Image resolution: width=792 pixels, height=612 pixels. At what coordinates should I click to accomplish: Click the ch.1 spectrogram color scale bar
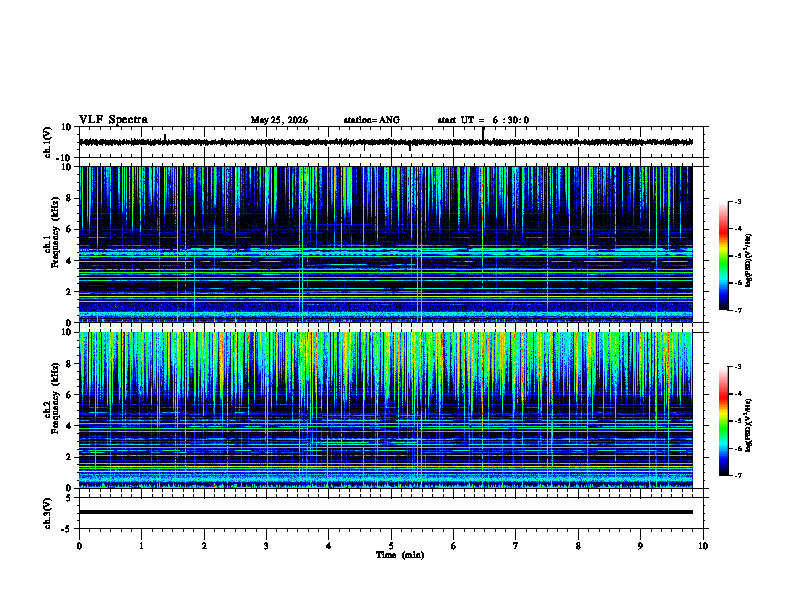tap(723, 256)
